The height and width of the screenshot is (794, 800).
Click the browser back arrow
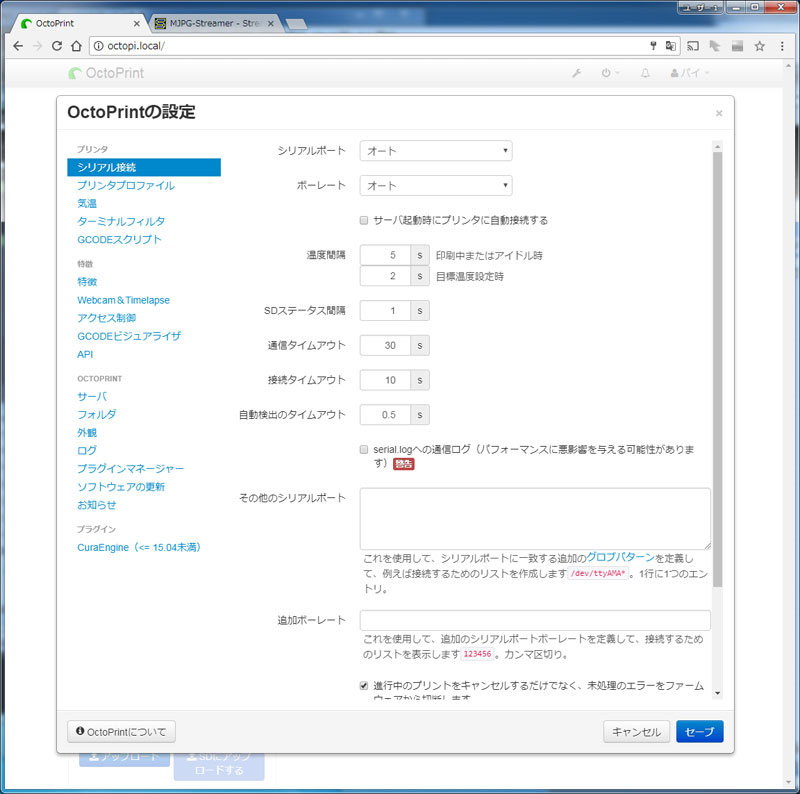point(18,46)
